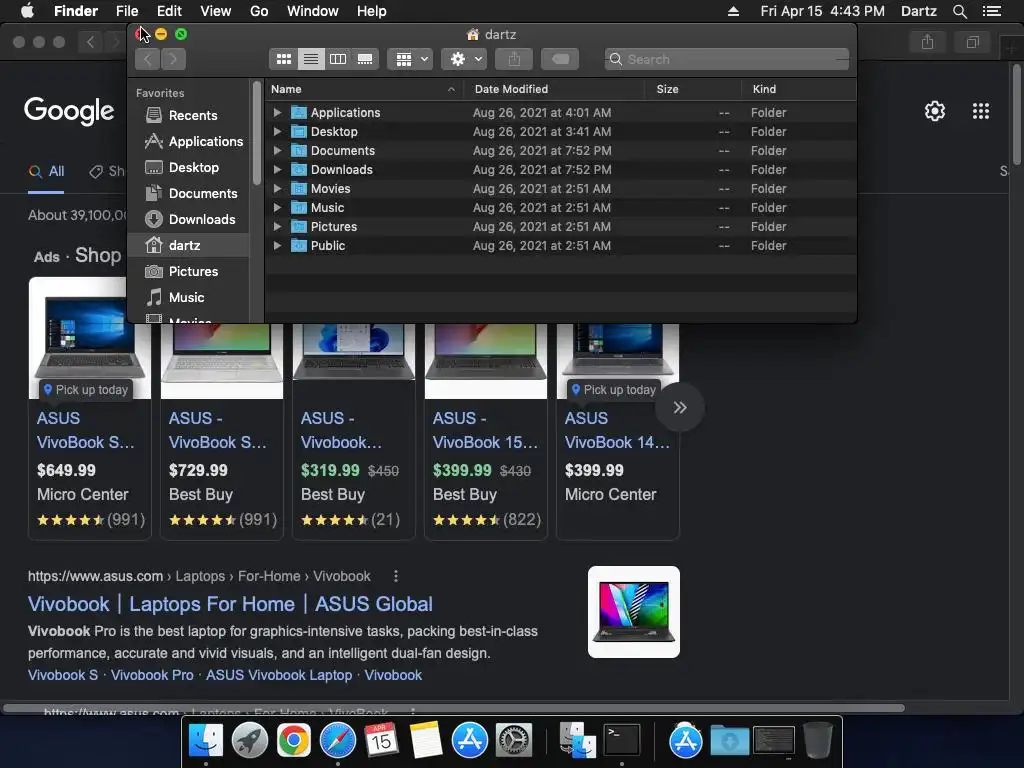Expand the Movies folder row
Viewport: 1024px width, 768px height.
[278, 188]
